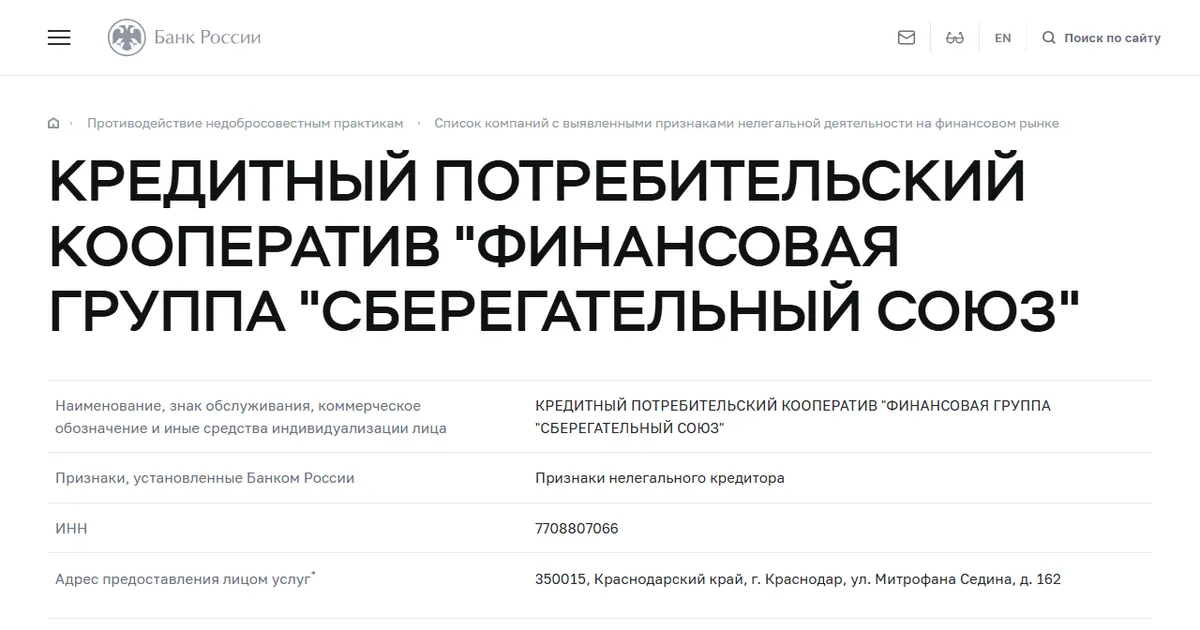Image resolution: width=1200 pixels, height=630 pixels.
Task: Click the search magnifier icon
Action: click(1049, 38)
